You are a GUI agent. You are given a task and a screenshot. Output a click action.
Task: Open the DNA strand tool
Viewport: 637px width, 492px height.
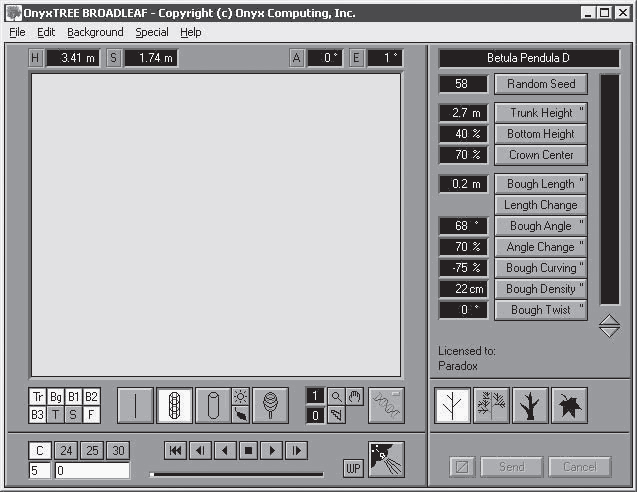(x=386, y=405)
